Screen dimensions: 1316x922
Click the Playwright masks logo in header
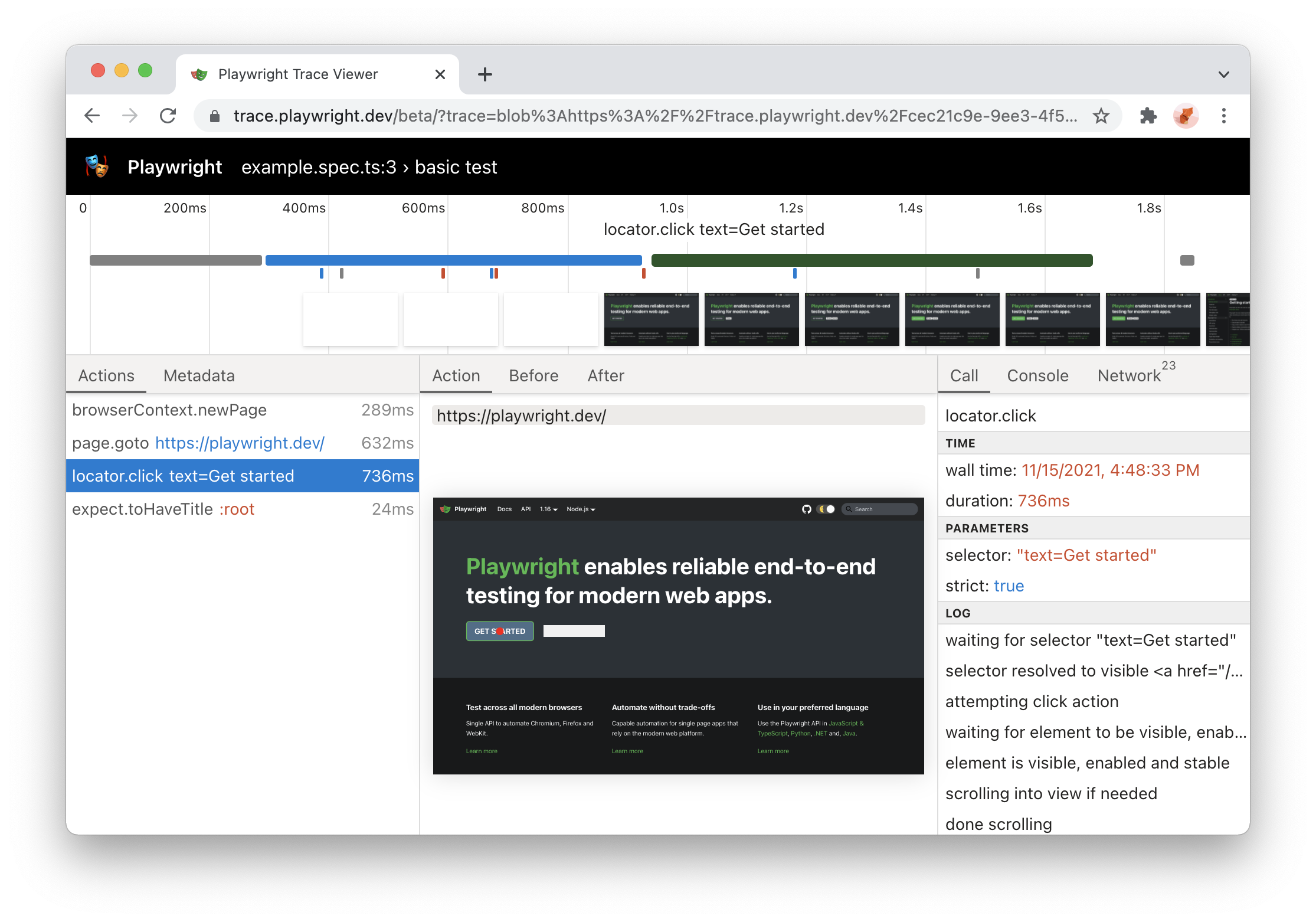[x=97, y=167]
